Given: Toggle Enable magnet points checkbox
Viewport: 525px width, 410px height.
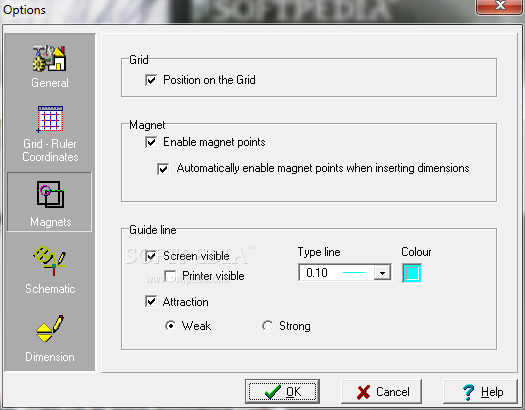Looking at the screenshot, I should pos(151,142).
